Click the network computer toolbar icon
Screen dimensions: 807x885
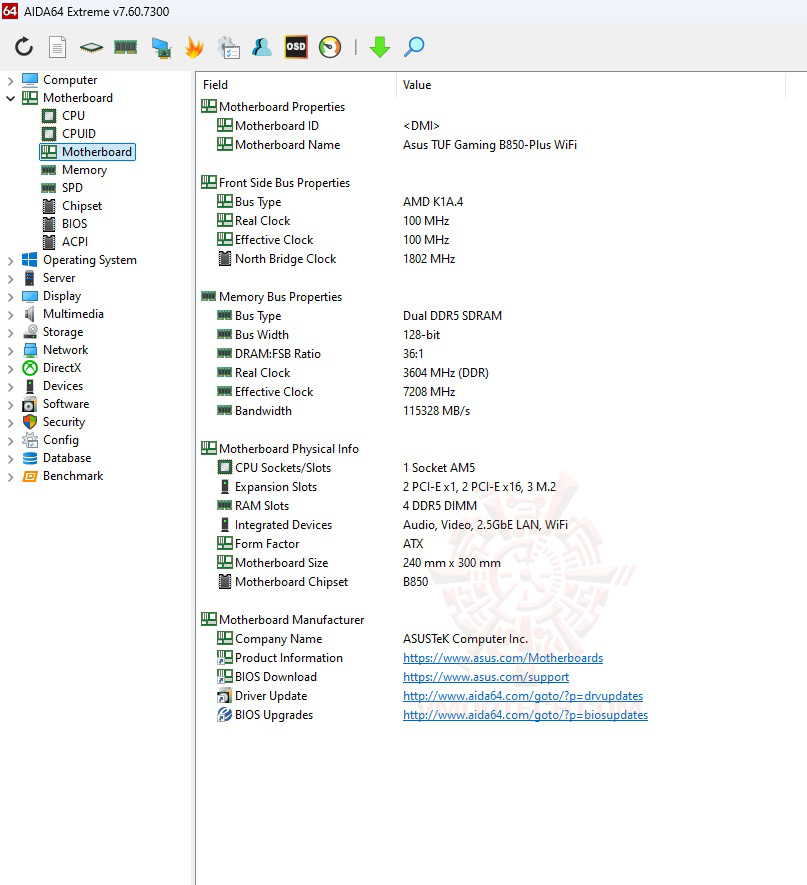(161, 47)
